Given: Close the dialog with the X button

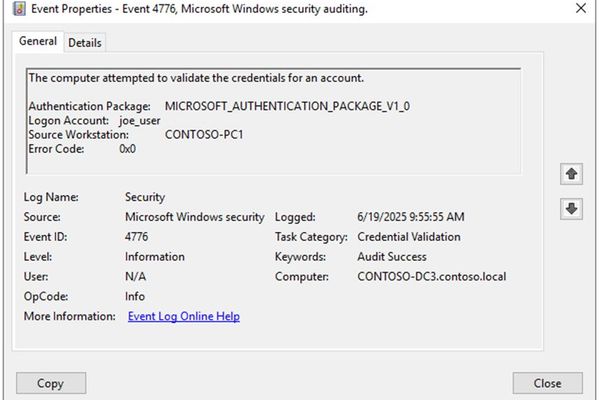Looking at the screenshot, I should pyautogui.click(x=581, y=9).
